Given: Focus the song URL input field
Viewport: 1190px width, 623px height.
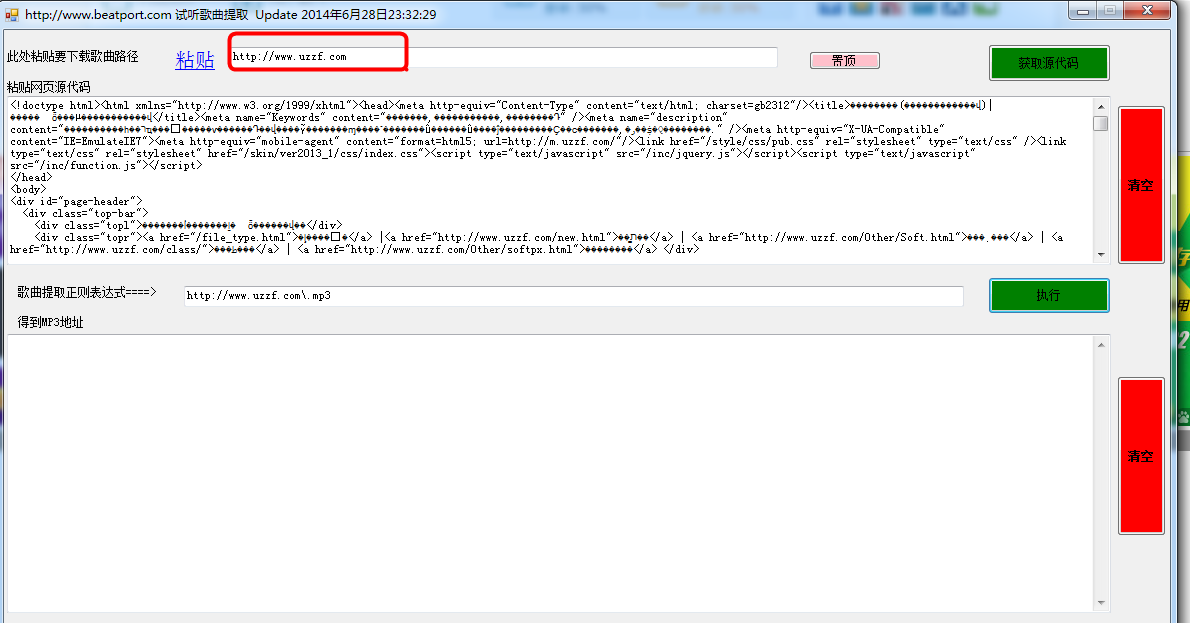Looking at the screenshot, I should pyautogui.click(x=504, y=57).
